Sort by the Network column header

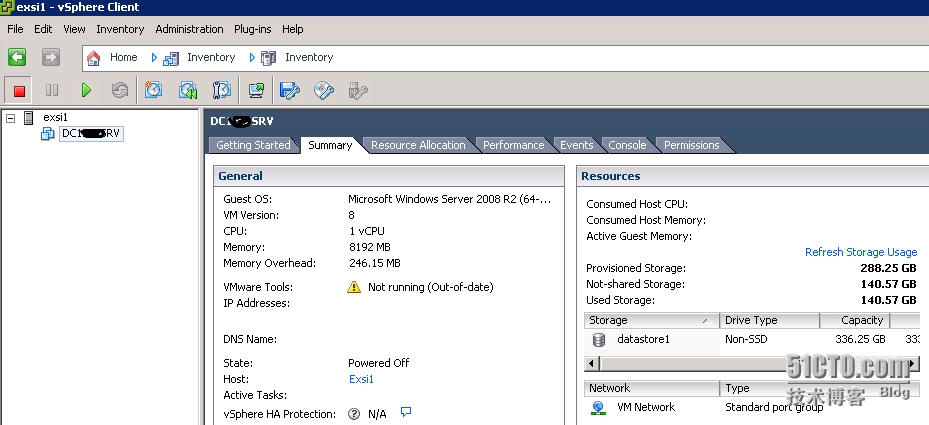652,388
